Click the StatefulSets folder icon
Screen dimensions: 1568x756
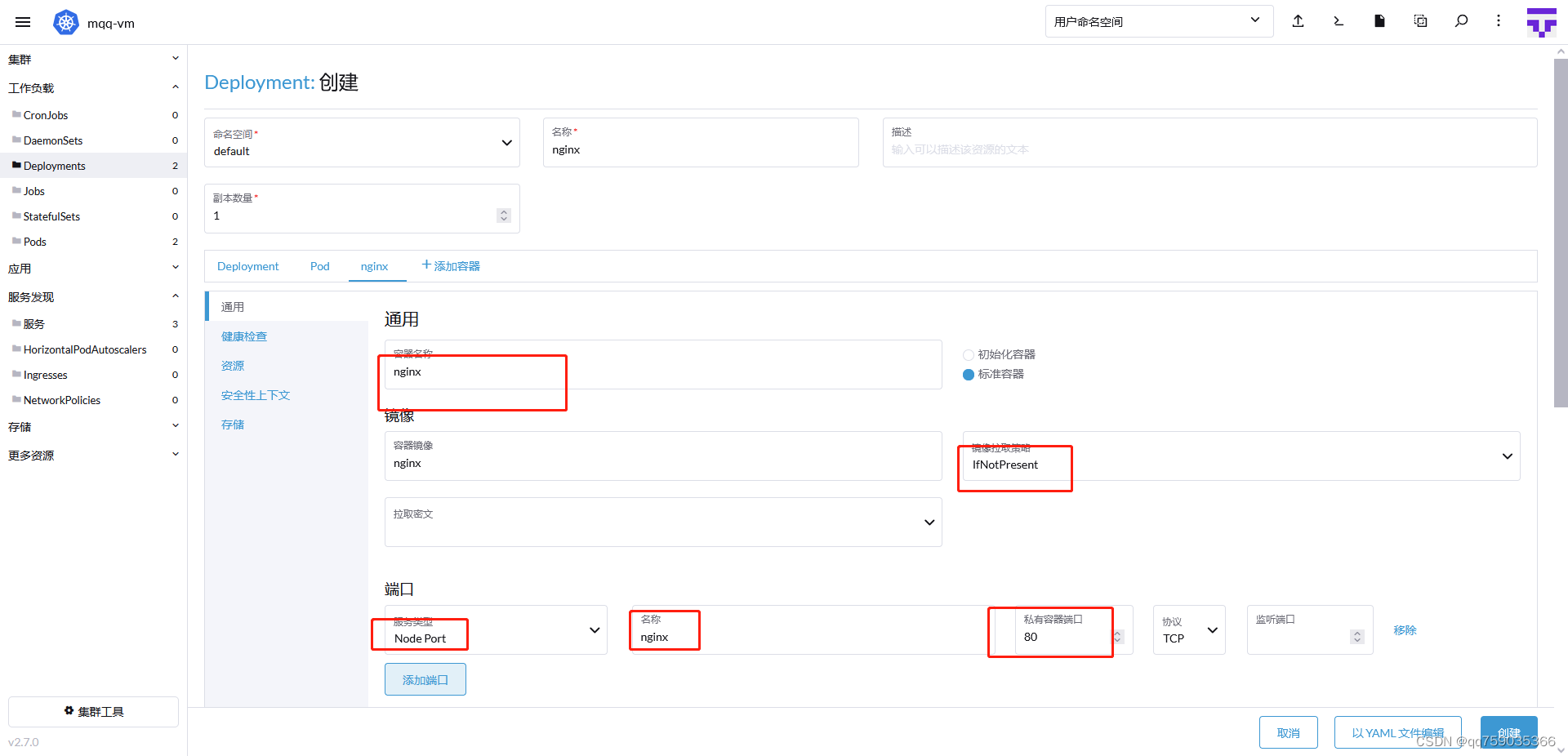coord(16,216)
